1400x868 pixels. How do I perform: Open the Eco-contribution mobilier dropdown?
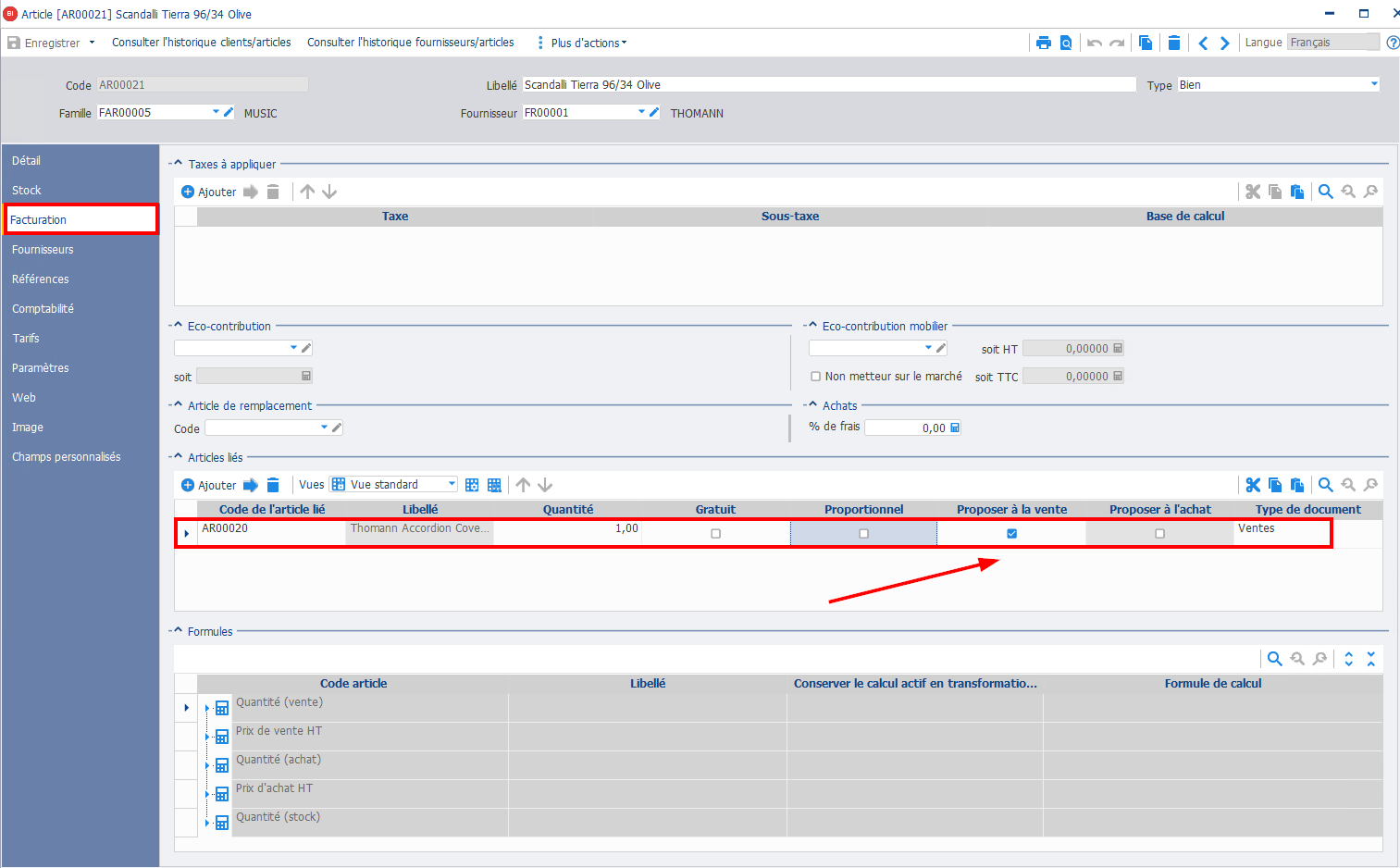(x=929, y=348)
